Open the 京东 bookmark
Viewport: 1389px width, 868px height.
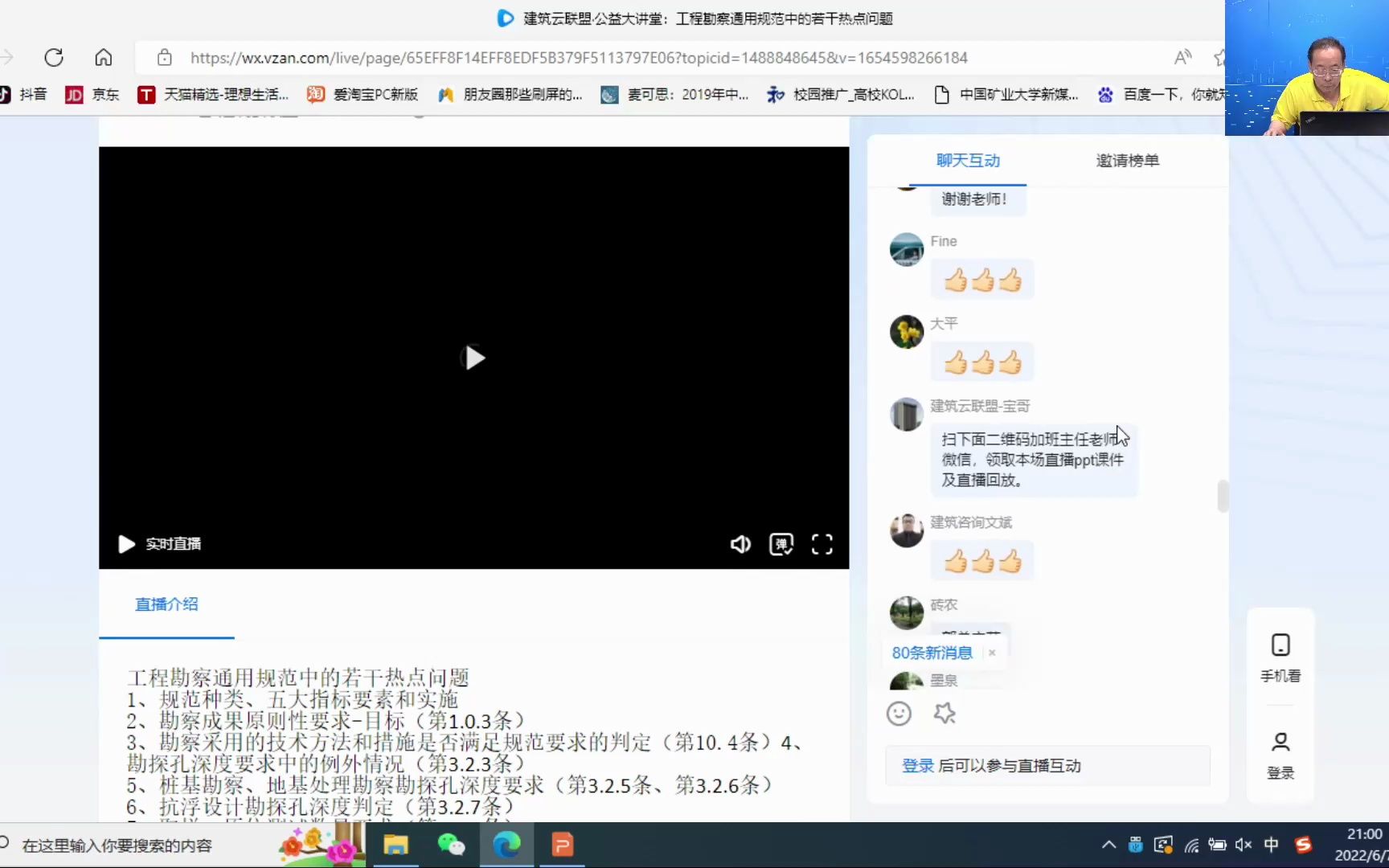(x=92, y=95)
